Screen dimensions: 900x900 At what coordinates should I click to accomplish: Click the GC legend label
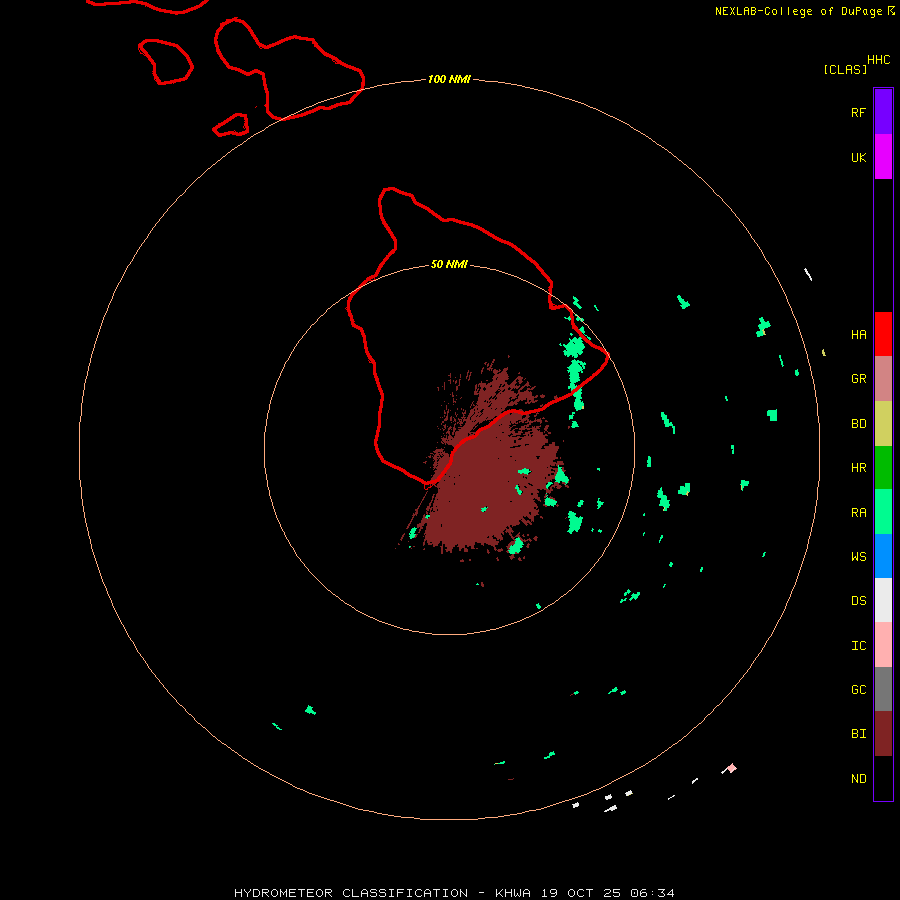(858, 690)
